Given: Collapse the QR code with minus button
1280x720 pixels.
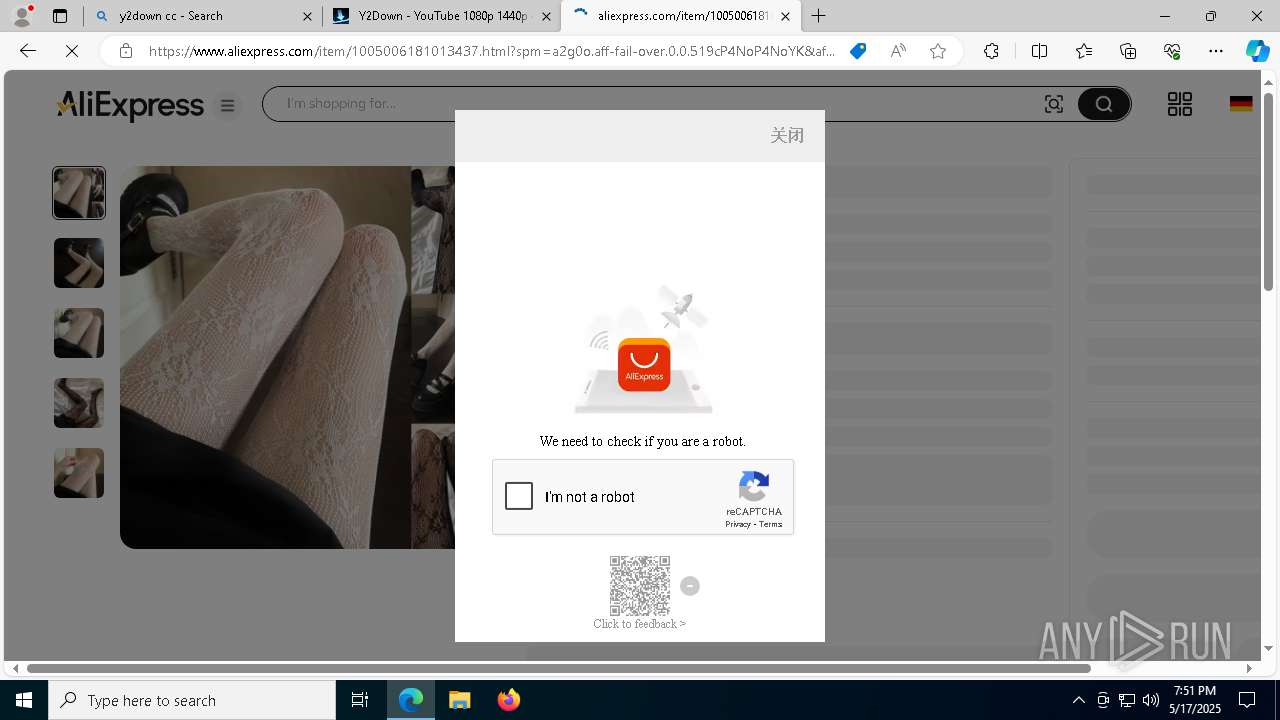Looking at the screenshot, I should [690, 586].
